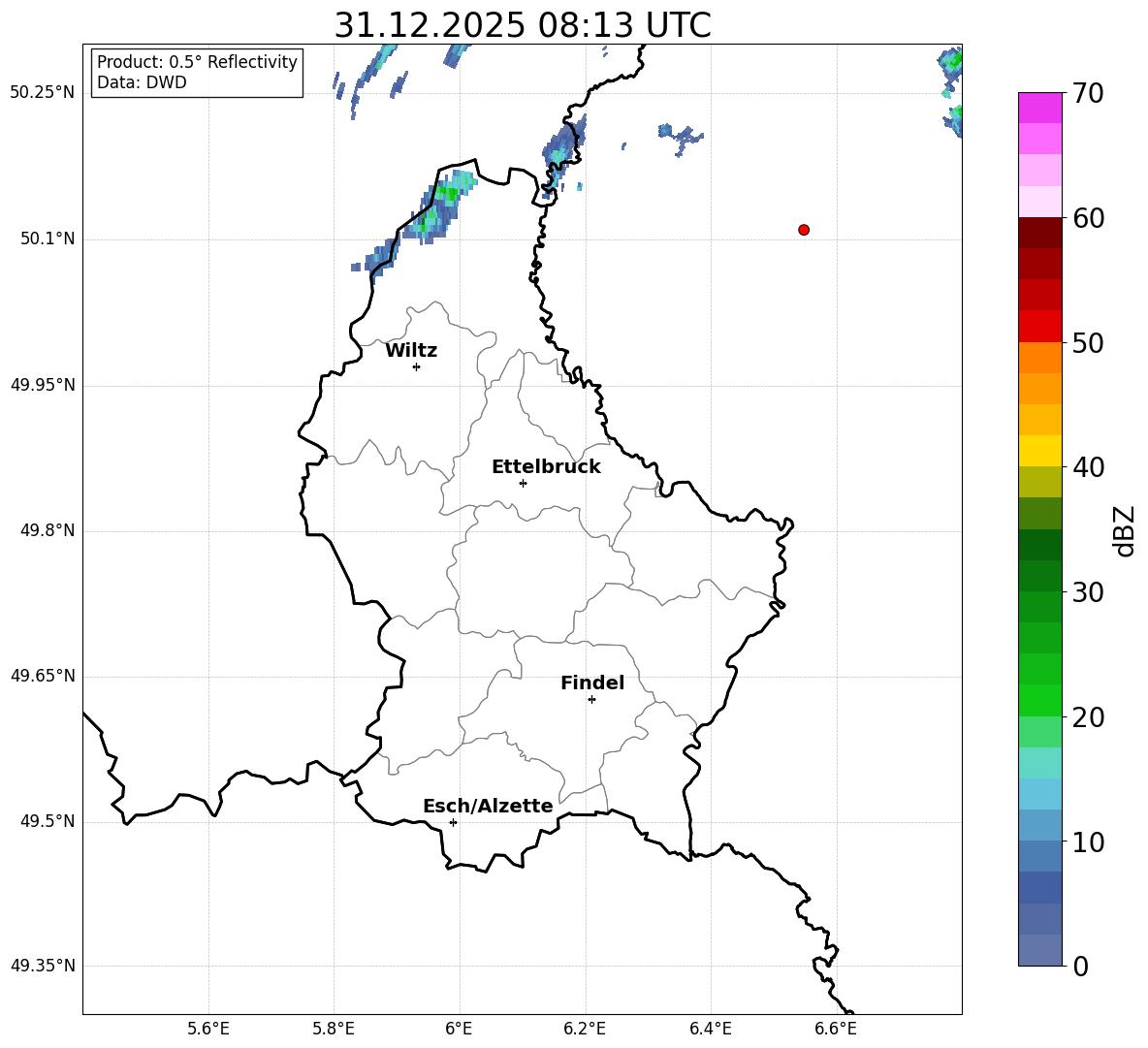The height and width of the screenshot is (1048, 1148).
Task: Click the 49.35°N latitude label
Action: [x=43, y=966]
